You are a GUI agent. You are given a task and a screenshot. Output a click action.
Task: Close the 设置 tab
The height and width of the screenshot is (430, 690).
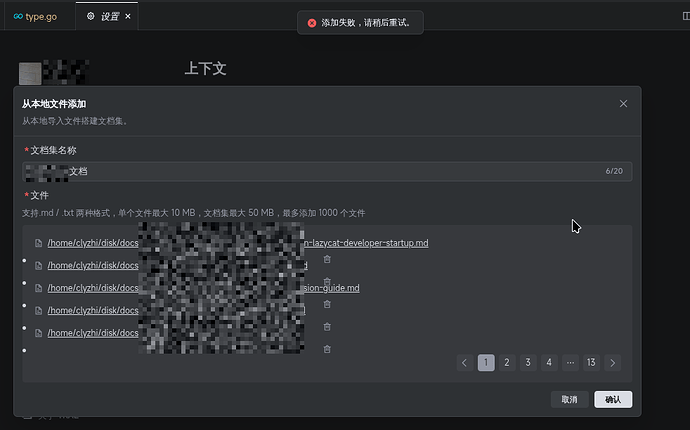click(128, 16)
